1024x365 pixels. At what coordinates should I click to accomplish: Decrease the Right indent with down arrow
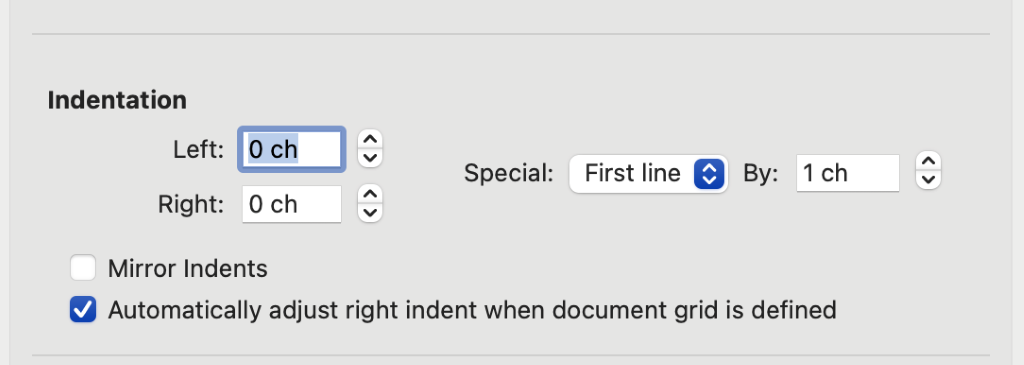point(370,214)
